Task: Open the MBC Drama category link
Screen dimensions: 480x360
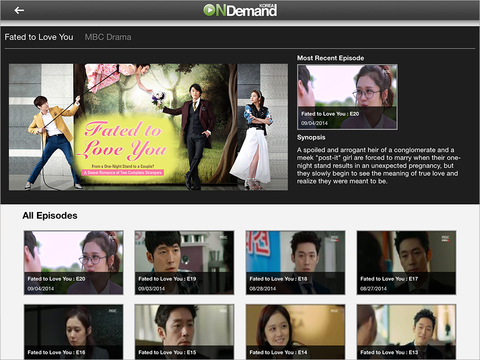Action: tap(108, 37)
